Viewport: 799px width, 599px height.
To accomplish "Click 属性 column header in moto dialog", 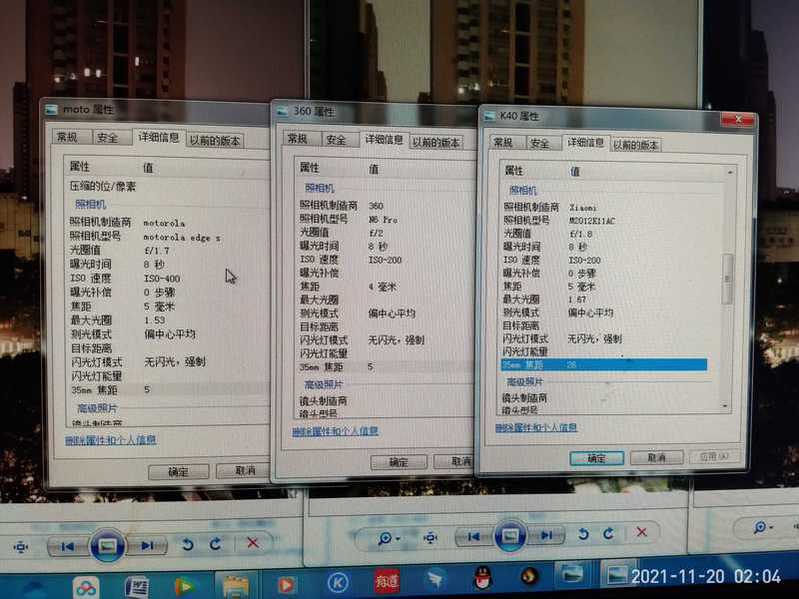I will (x=79, y=167).
